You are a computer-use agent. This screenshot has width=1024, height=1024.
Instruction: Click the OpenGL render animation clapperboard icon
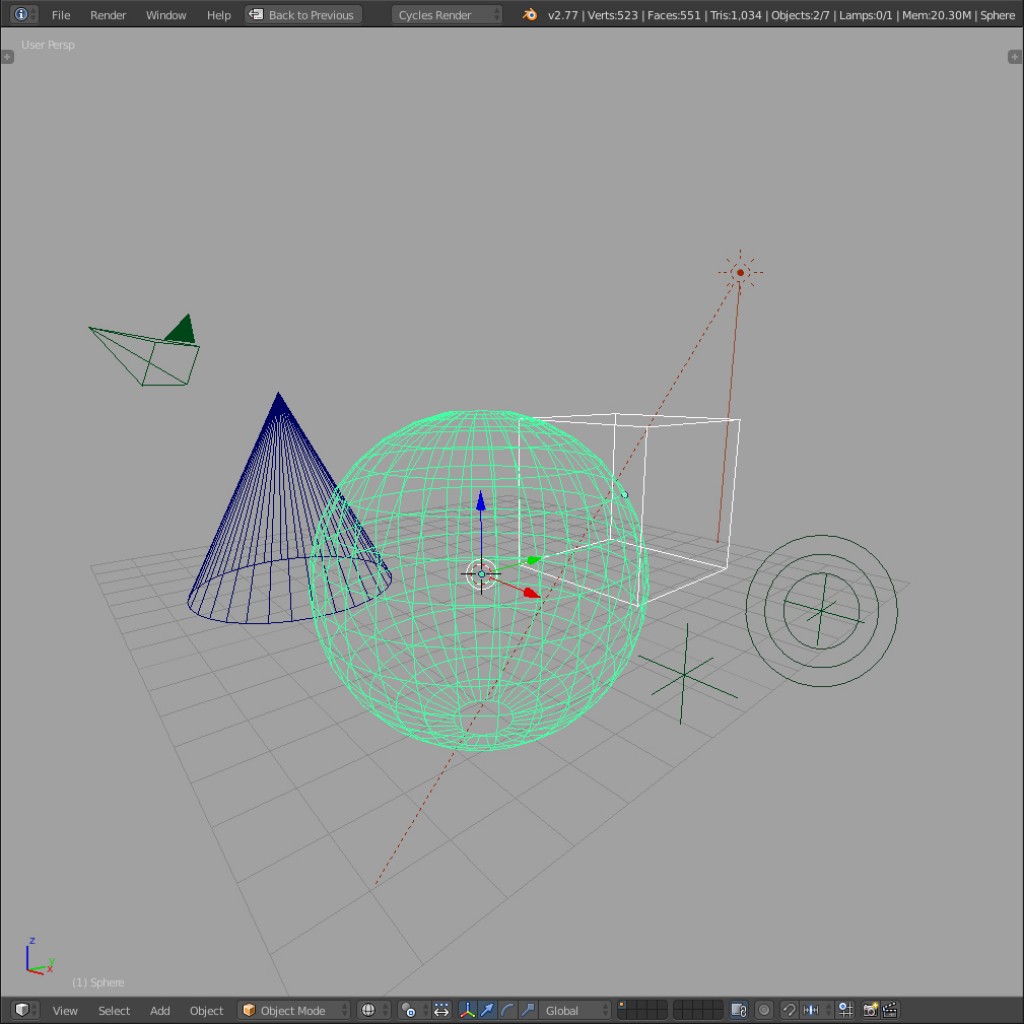[890, 1011]
